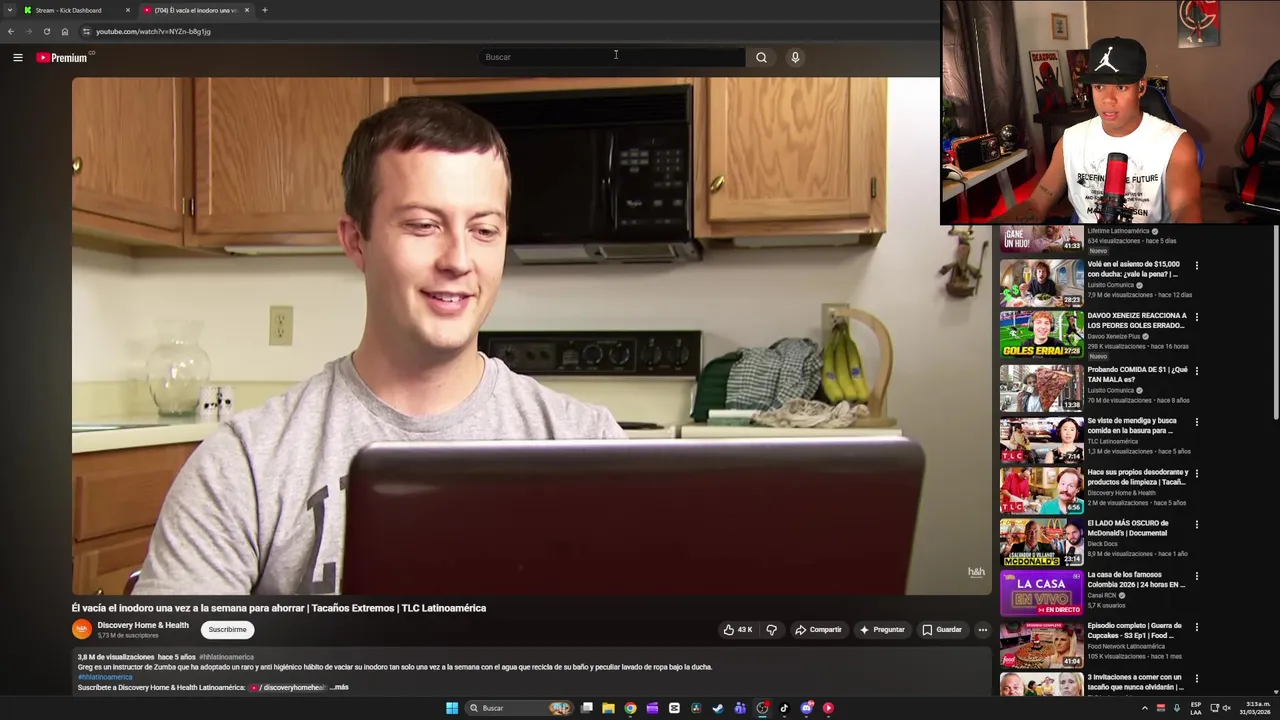Open Discovery Home & Health channel name link

click(143, 625)
